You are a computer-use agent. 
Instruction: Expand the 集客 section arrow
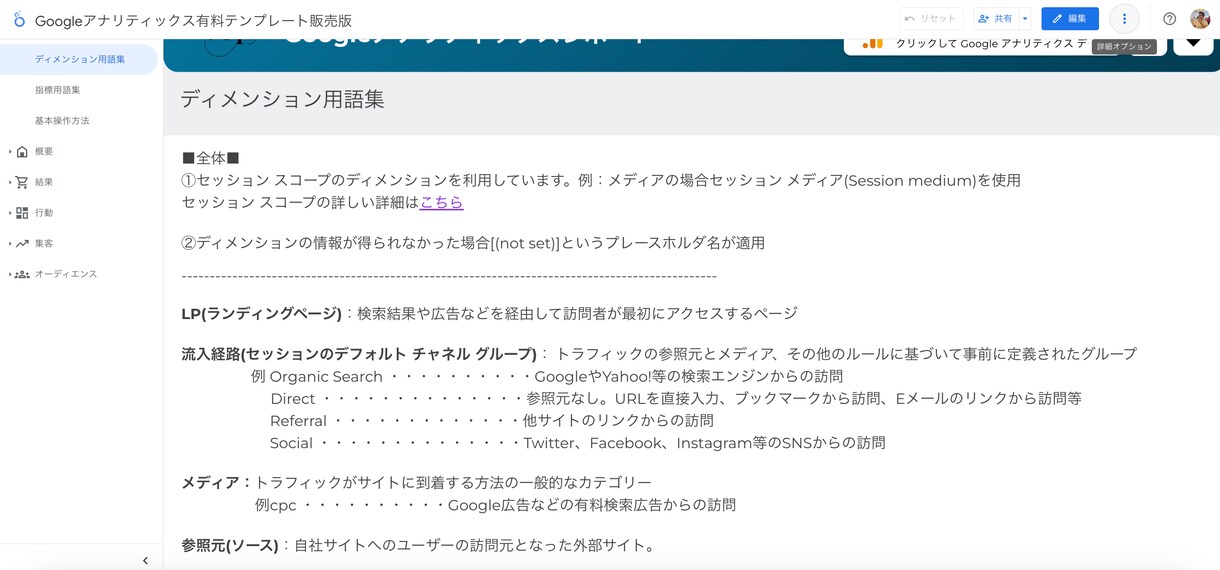(10, 244)
